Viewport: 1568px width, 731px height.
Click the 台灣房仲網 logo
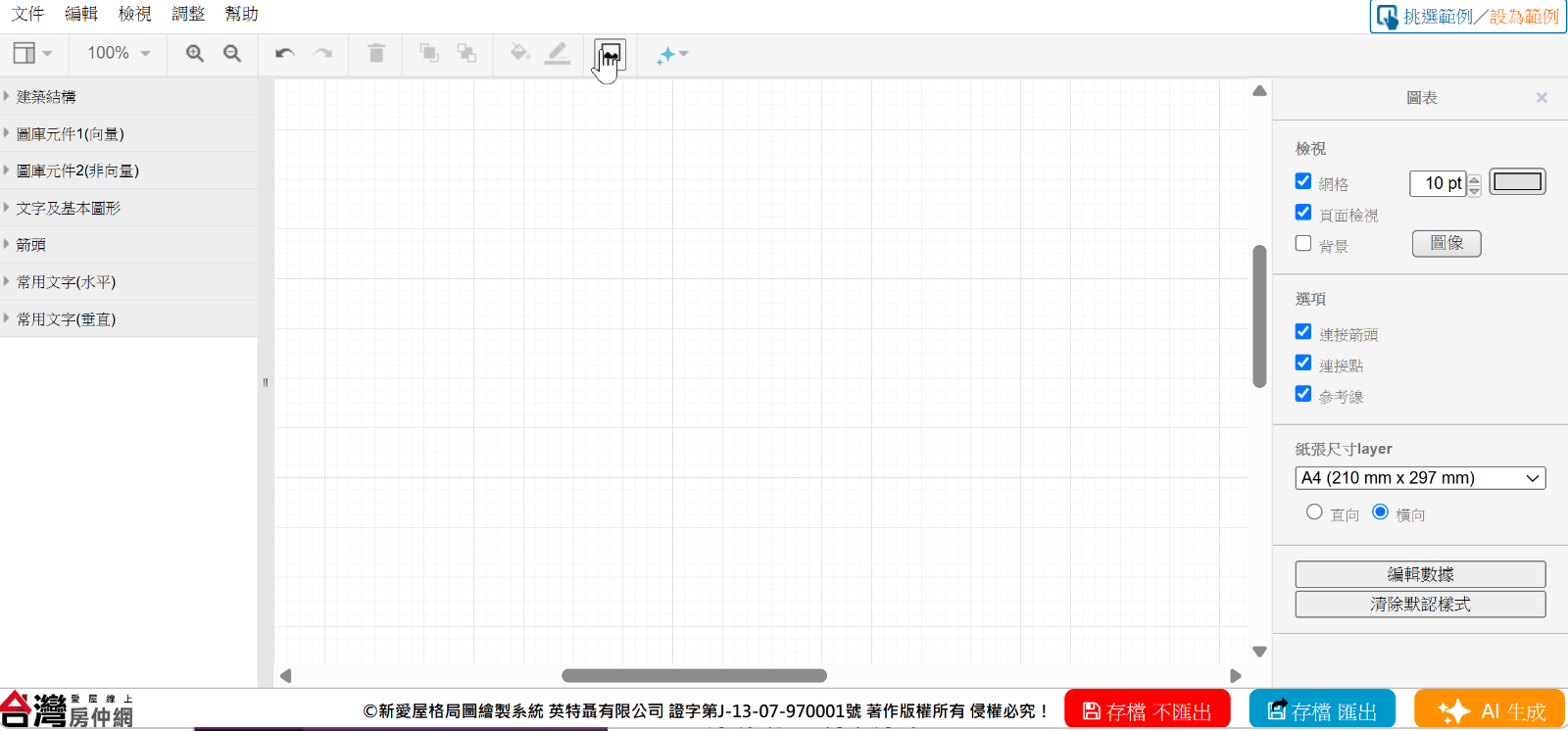point(67,710)
